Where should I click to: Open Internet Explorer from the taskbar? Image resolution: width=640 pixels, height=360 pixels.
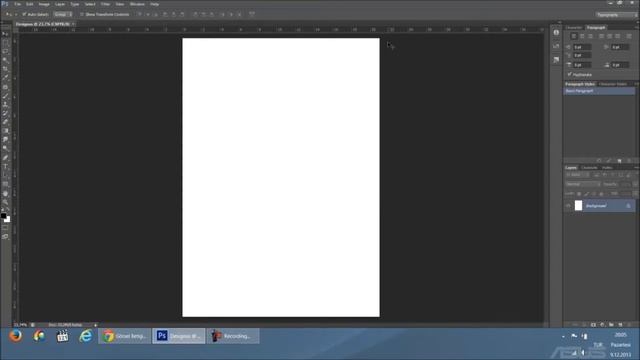[86, 336]
